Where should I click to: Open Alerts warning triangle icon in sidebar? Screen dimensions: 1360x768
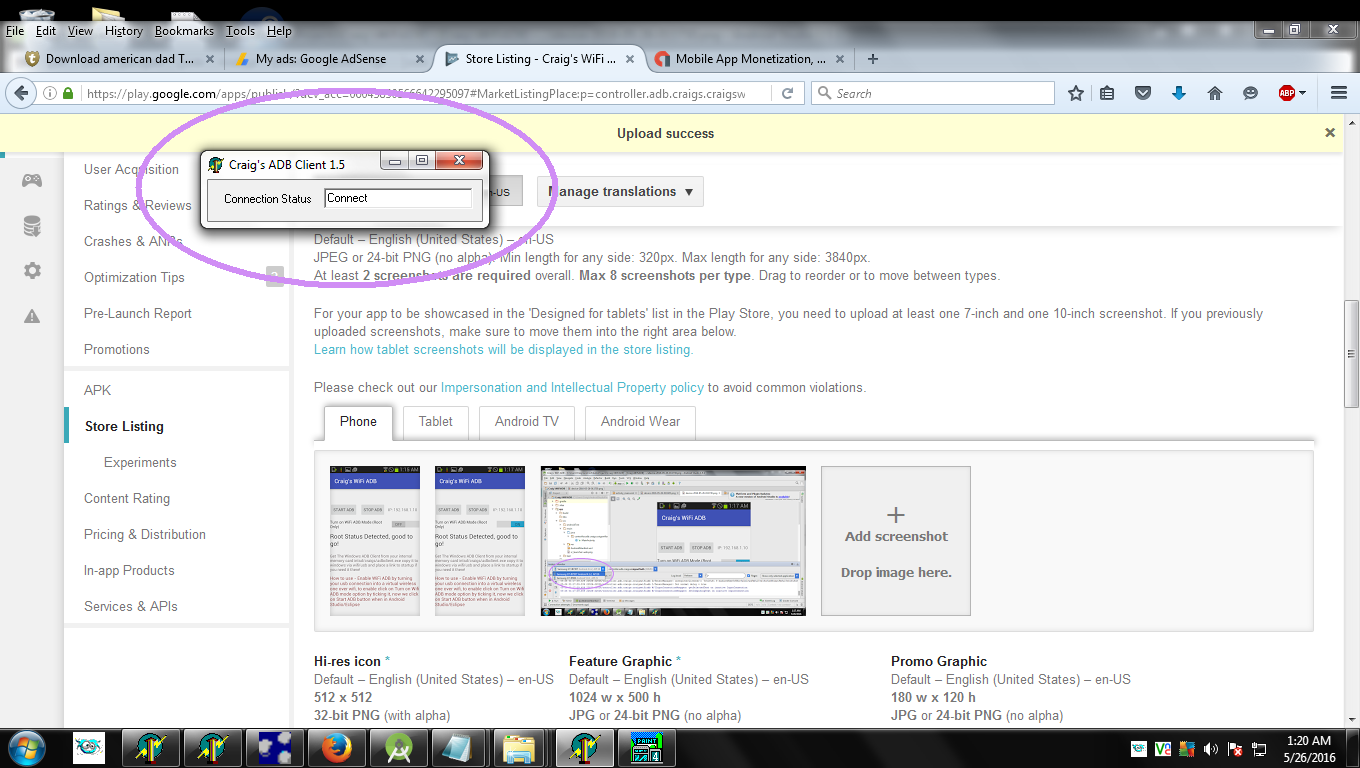pos(32,316)
